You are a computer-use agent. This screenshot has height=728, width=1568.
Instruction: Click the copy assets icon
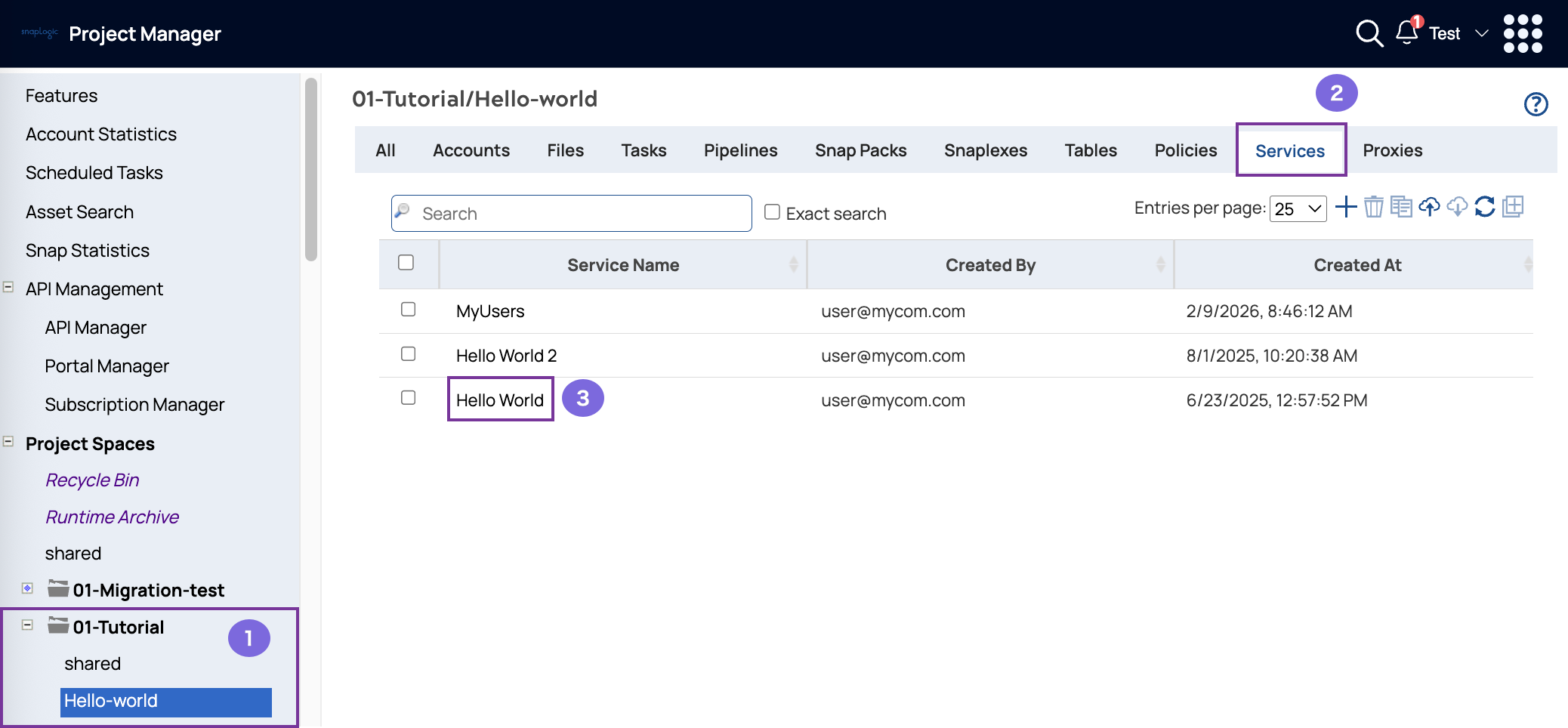click(1401, 206)
